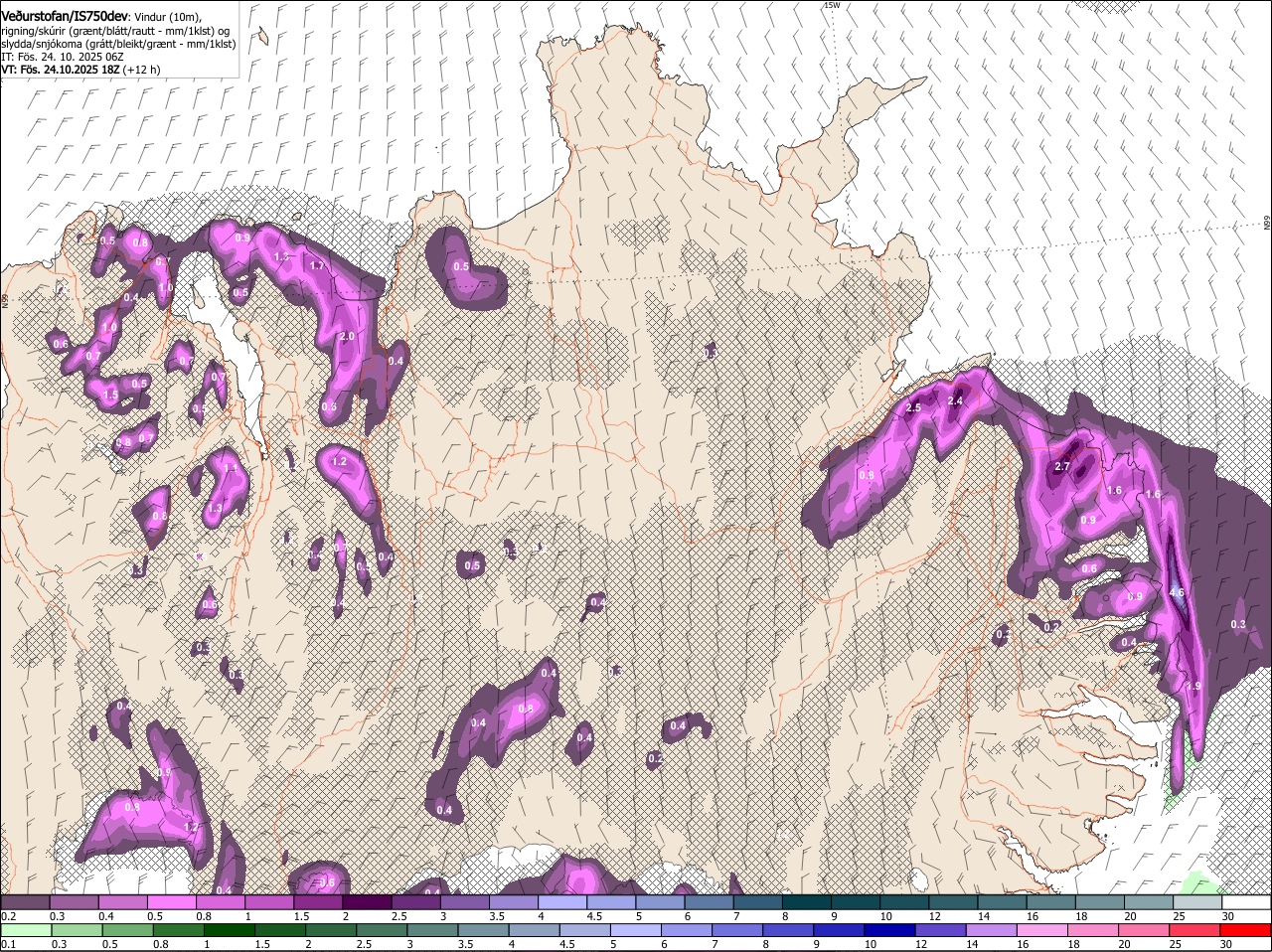Select the 2.4 value label in the northeast band
Image resolution: width=1272 pixels, height=952 pixels.
[956, 400]
